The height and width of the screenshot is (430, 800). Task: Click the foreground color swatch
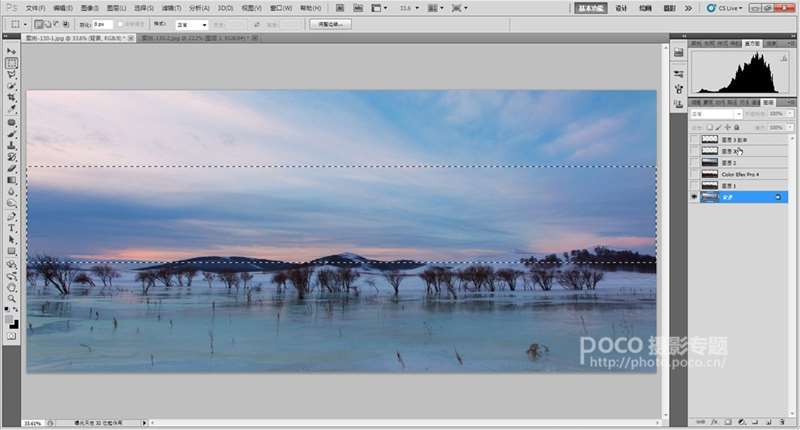(10, 320)
